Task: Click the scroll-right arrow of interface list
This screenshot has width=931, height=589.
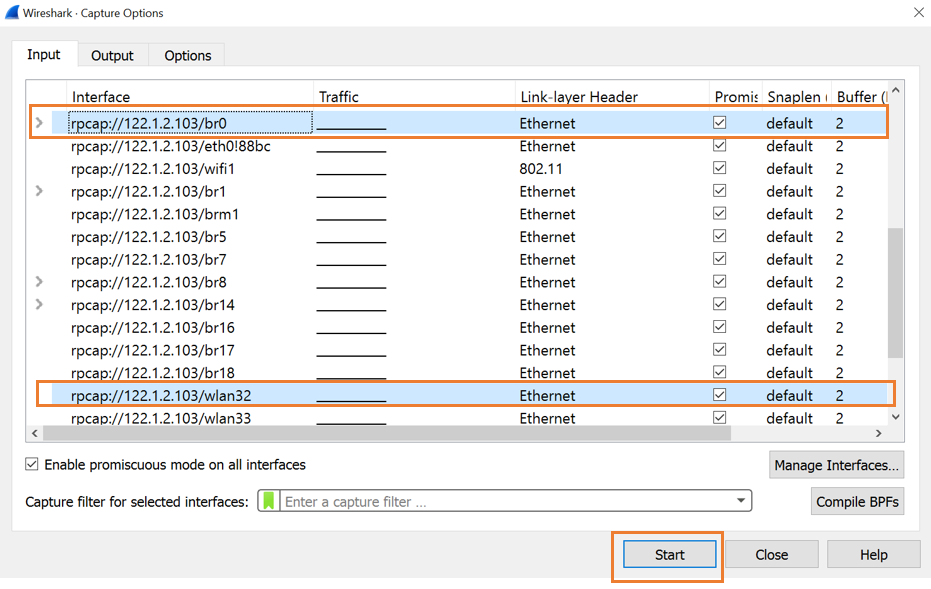Action: [x=879, y=433]
